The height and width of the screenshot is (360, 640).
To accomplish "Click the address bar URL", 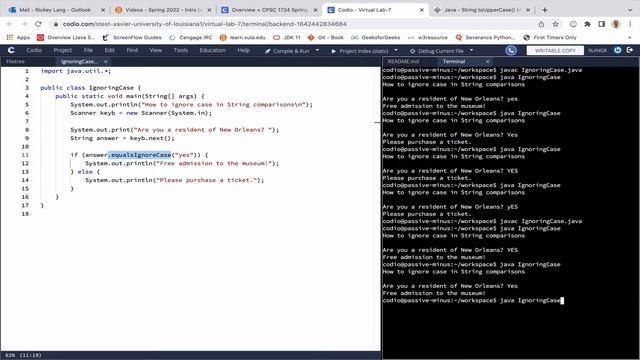I will [204, 24].
